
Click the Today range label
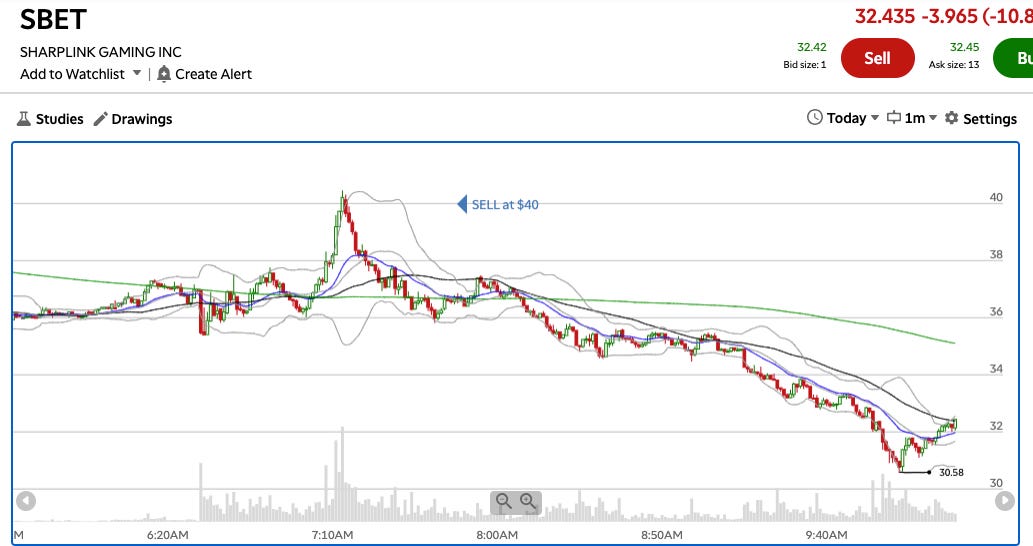click(847, 118)
